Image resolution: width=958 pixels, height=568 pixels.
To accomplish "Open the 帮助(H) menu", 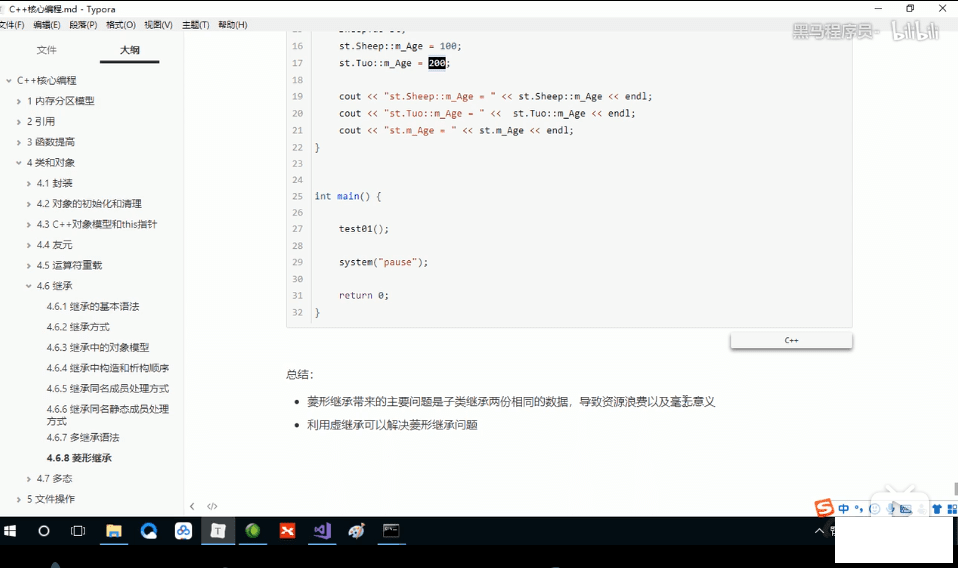I will coord(233,24).
